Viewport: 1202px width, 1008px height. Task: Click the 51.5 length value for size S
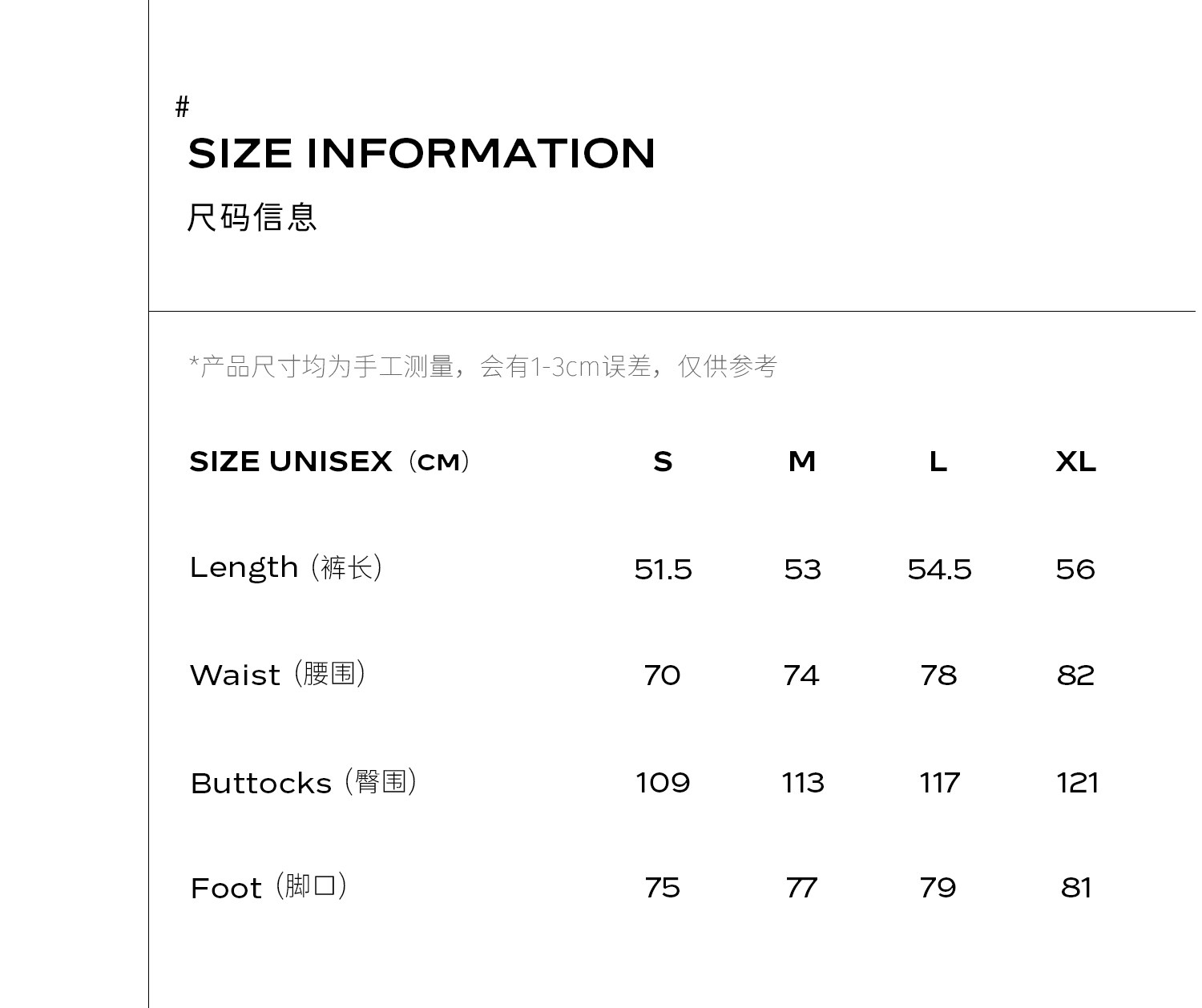pyautogui.click(x=663, y=569)
